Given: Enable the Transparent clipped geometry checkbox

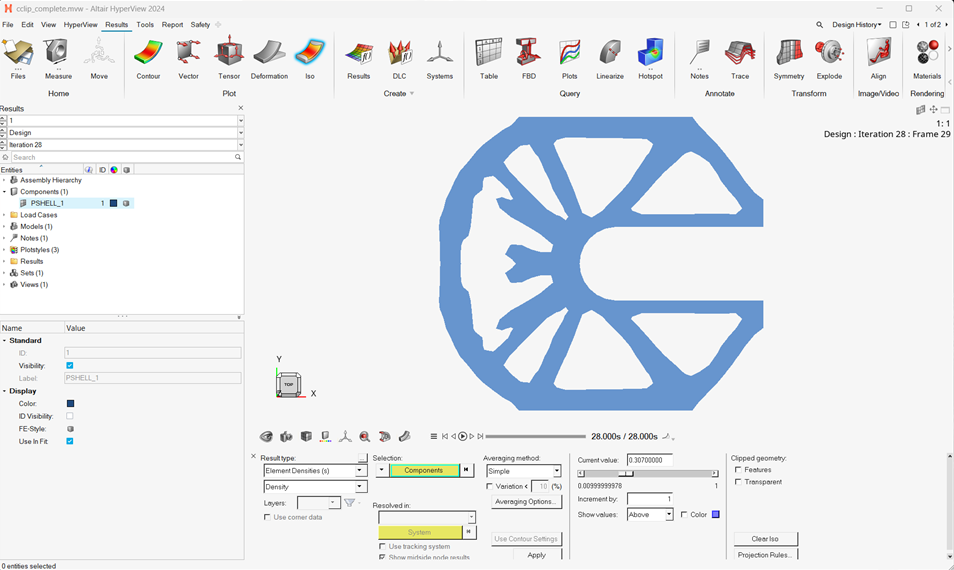Looking at the screenshot, I should (739, 482).
